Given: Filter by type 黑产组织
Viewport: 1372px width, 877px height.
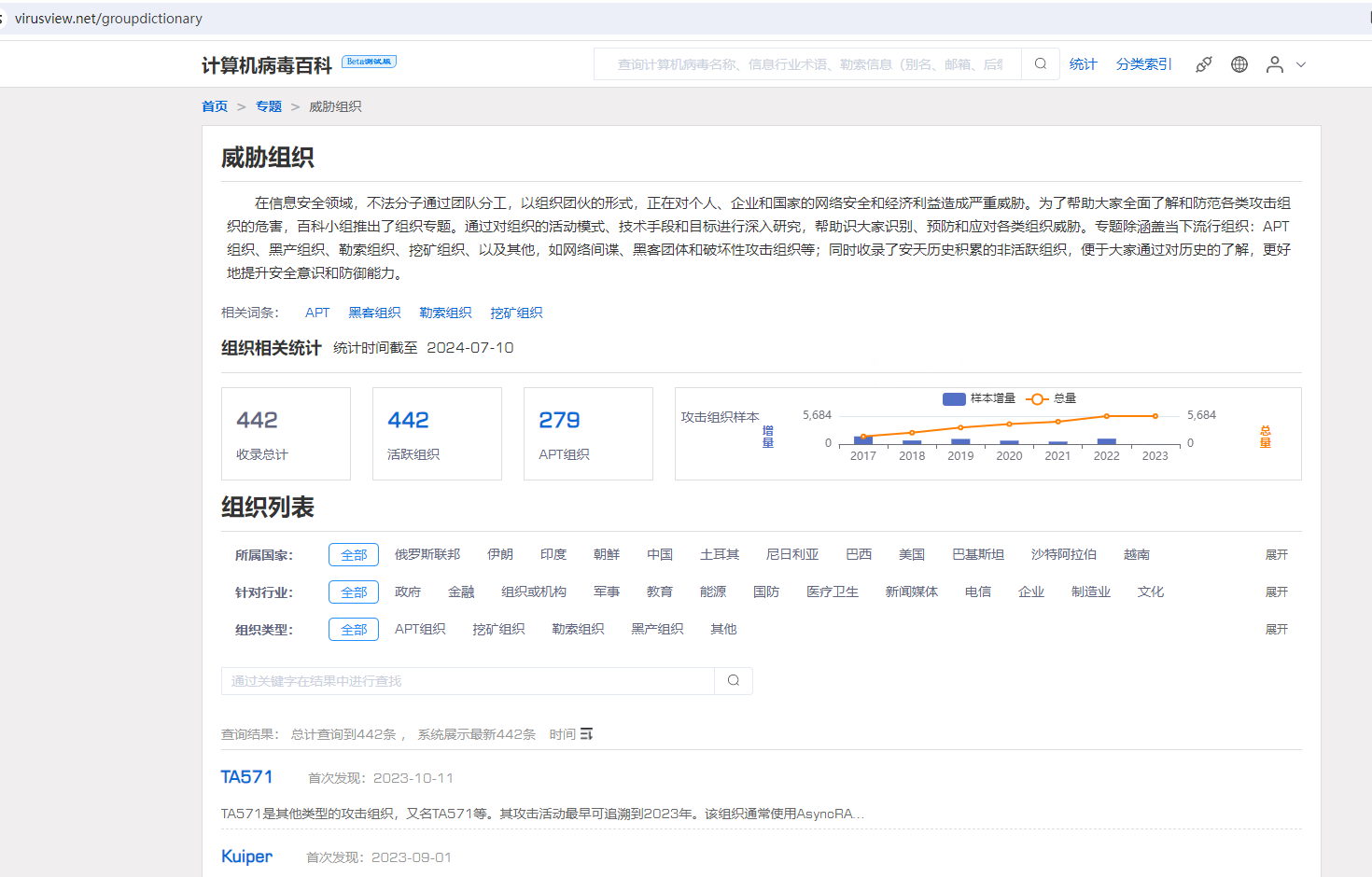Looking at the screenshot, I should pyautogui.click(x=657, y=629).
